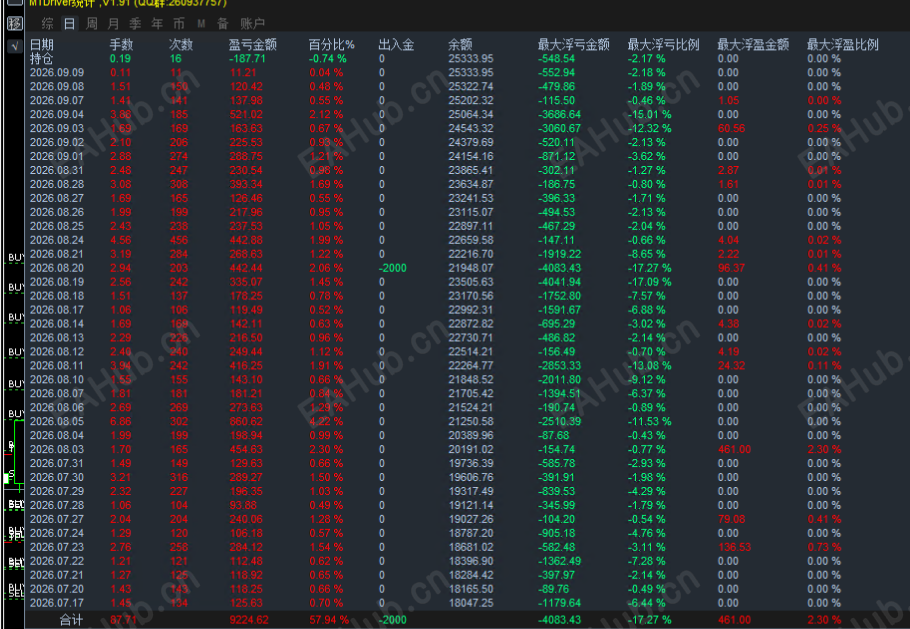
Task: Switch to the 月 monthly tab
Action: tap(113, 24)
